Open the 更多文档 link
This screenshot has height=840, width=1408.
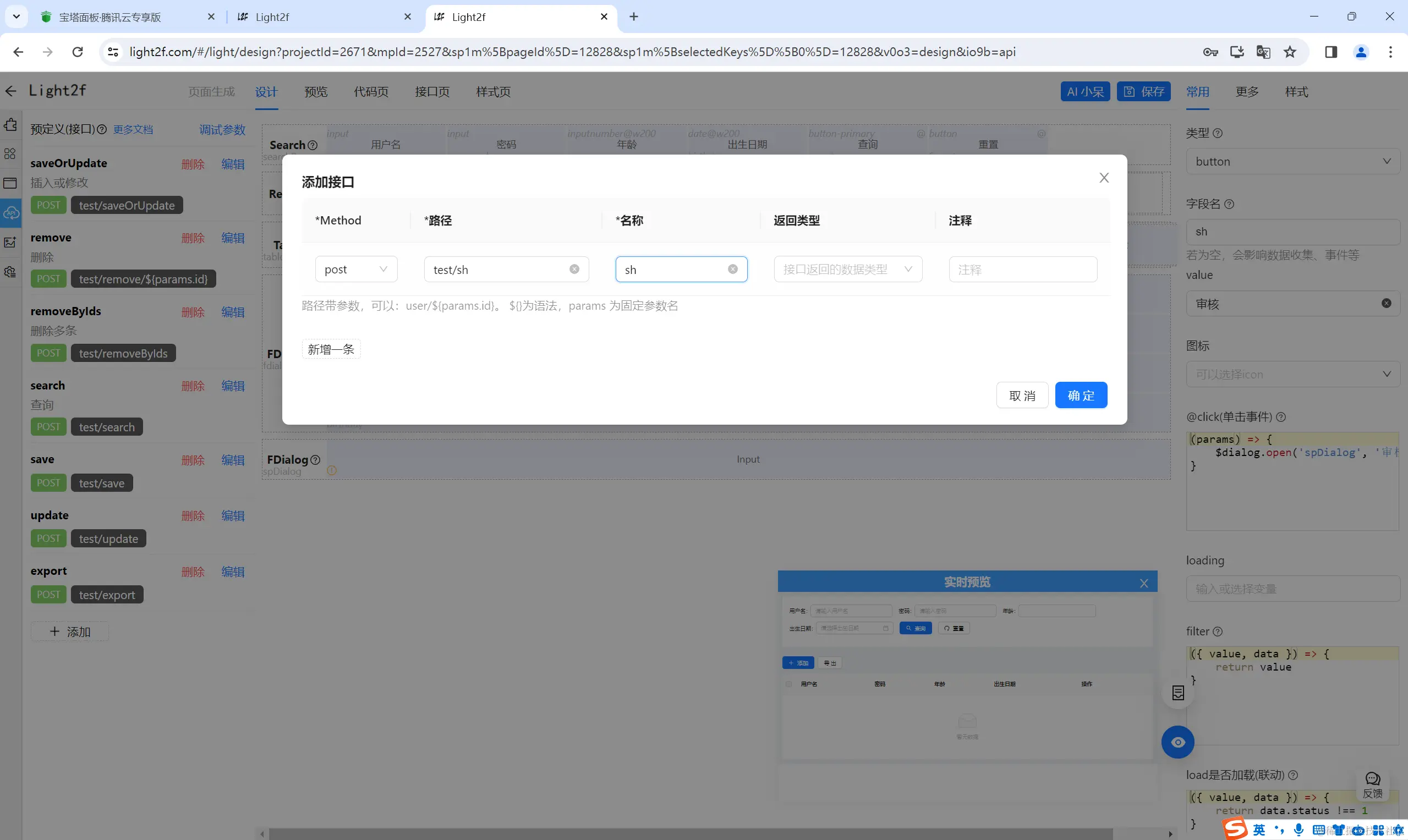point(133,130)
